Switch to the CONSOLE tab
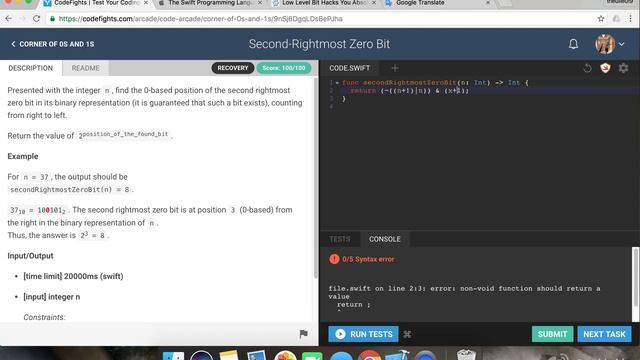Image resolution: width=640 pixels, height=360 pixels. point(384,239)
